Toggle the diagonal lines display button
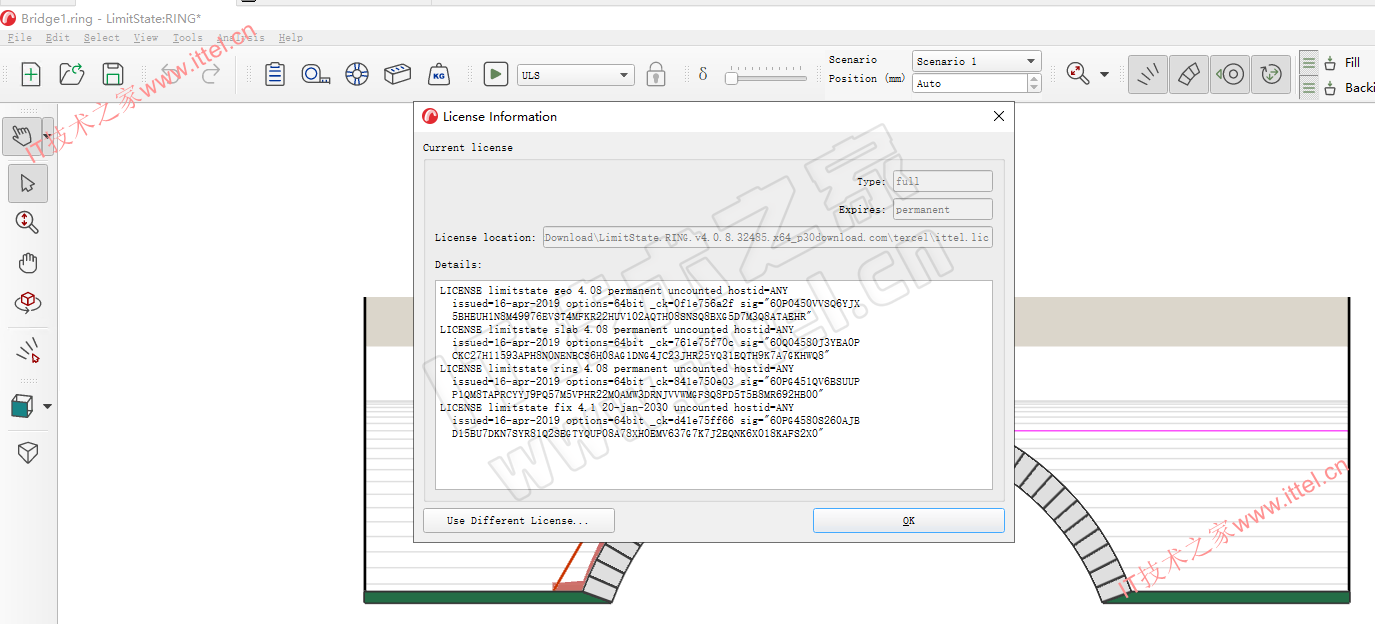The width and height of the screenshot is (1375, 624). [x=1148, y=74]
